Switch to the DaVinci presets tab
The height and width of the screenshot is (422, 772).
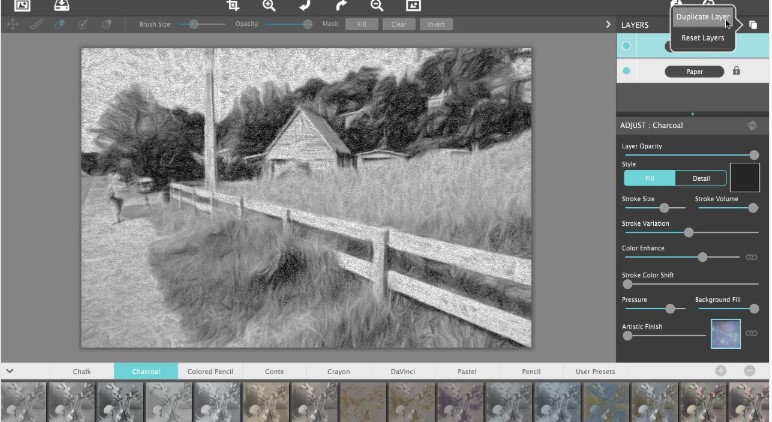click(403, 371)
